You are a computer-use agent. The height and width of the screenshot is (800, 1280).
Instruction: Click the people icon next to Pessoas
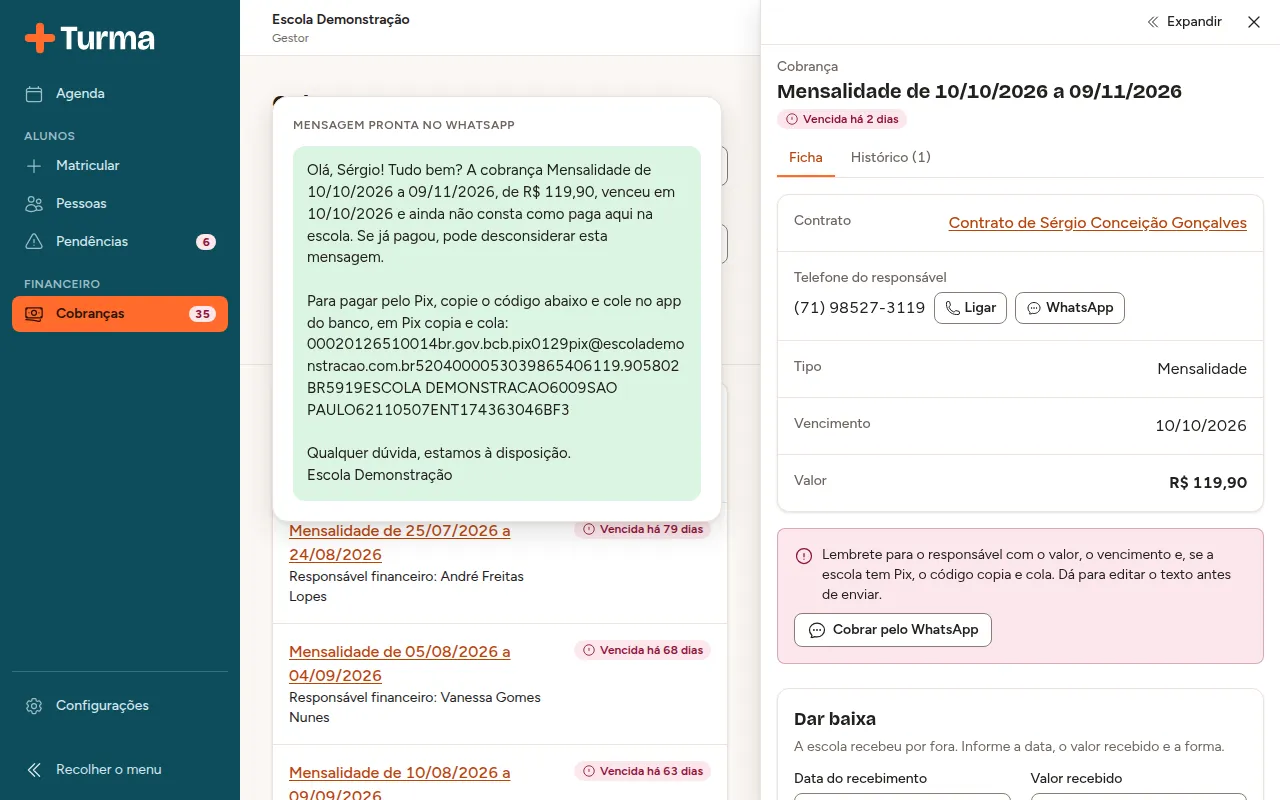[x=34, y=204]
